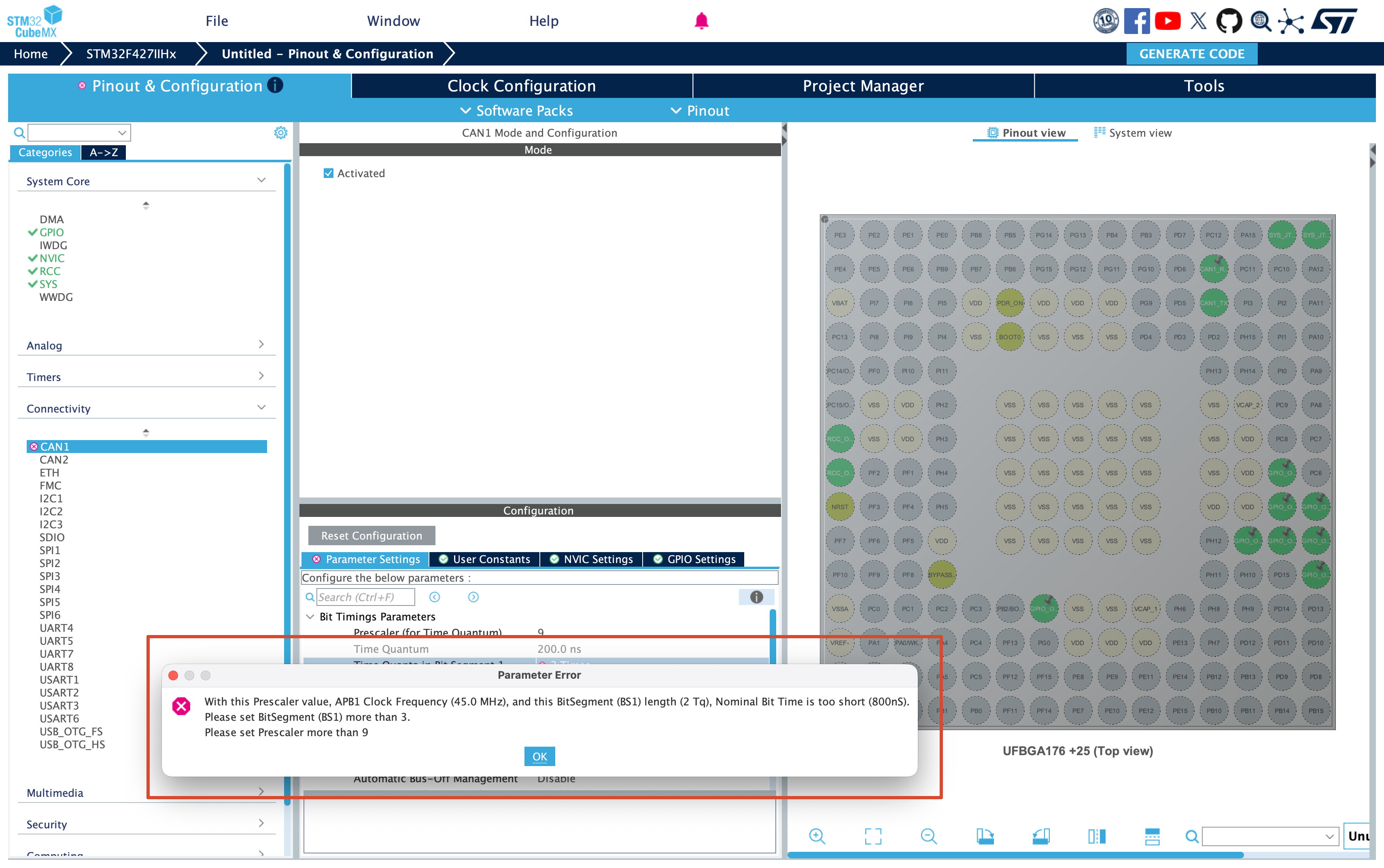This screenshot has width=1384, height=868.
Task: Collapse the Bit Timings Parameters group
Action: [310, 616]
